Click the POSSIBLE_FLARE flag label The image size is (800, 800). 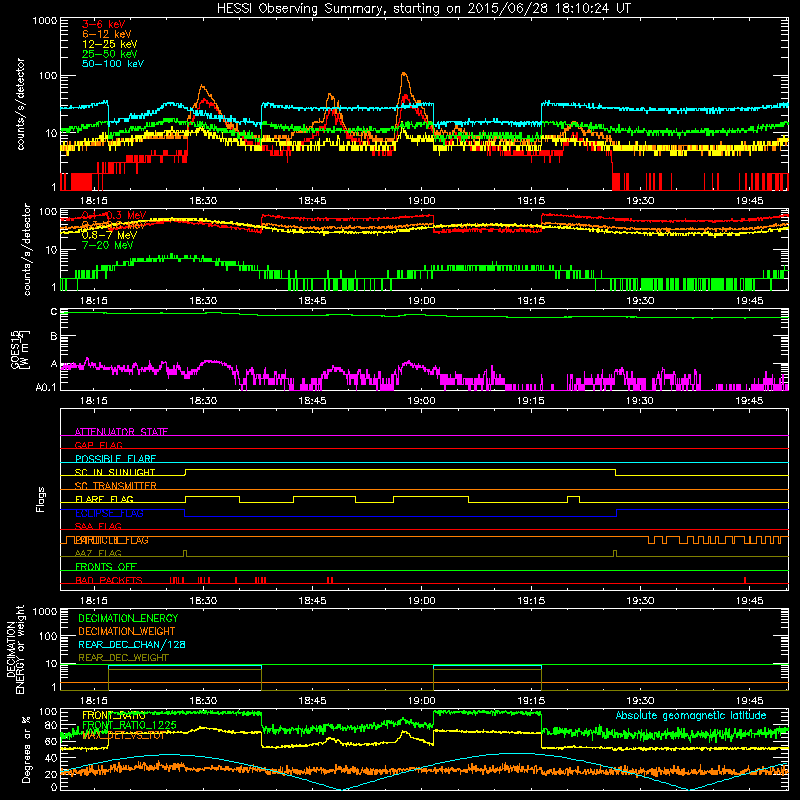(x=116, y=459)
